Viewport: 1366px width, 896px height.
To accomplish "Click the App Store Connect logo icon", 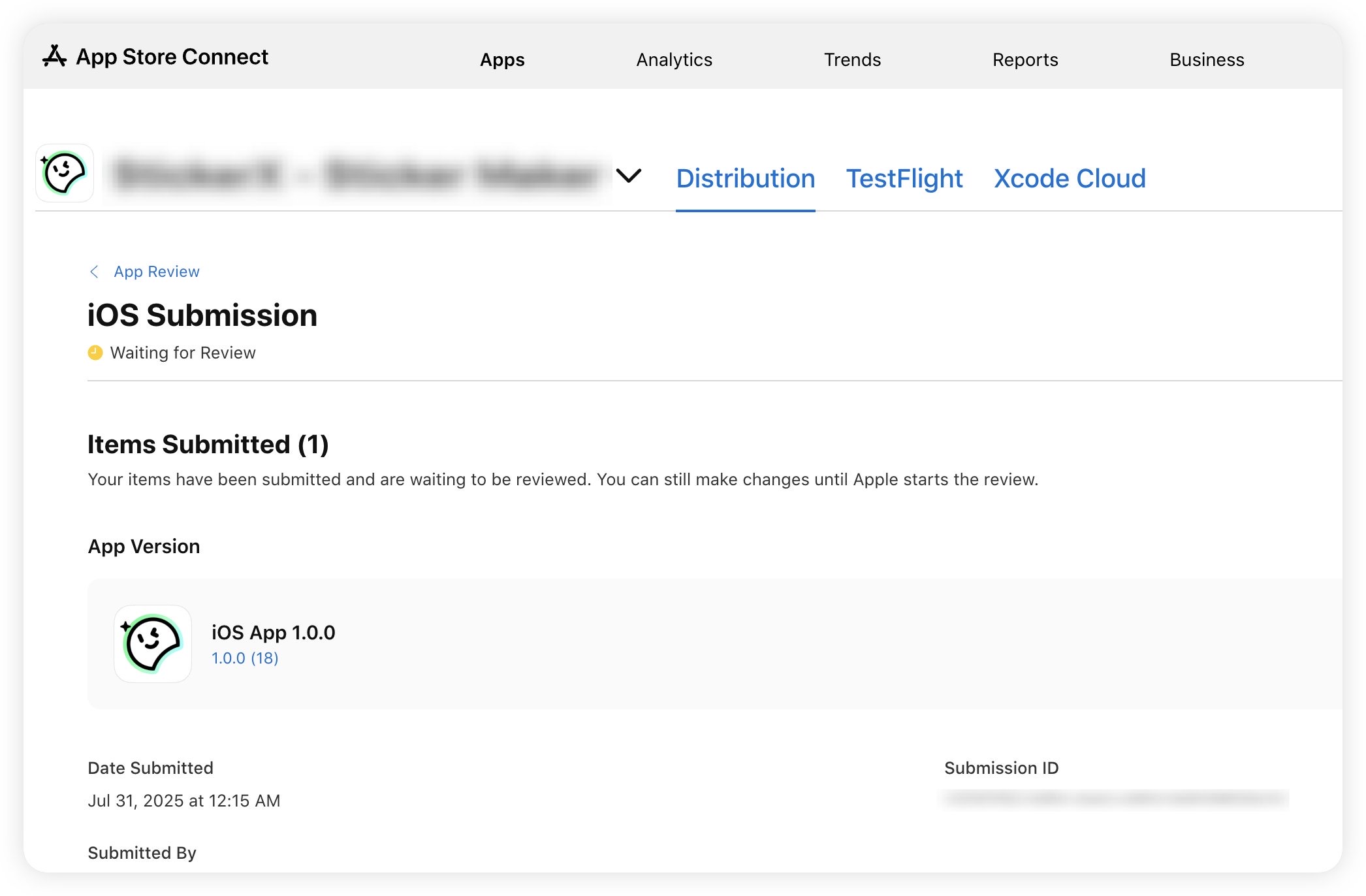I will coord(55,57).
